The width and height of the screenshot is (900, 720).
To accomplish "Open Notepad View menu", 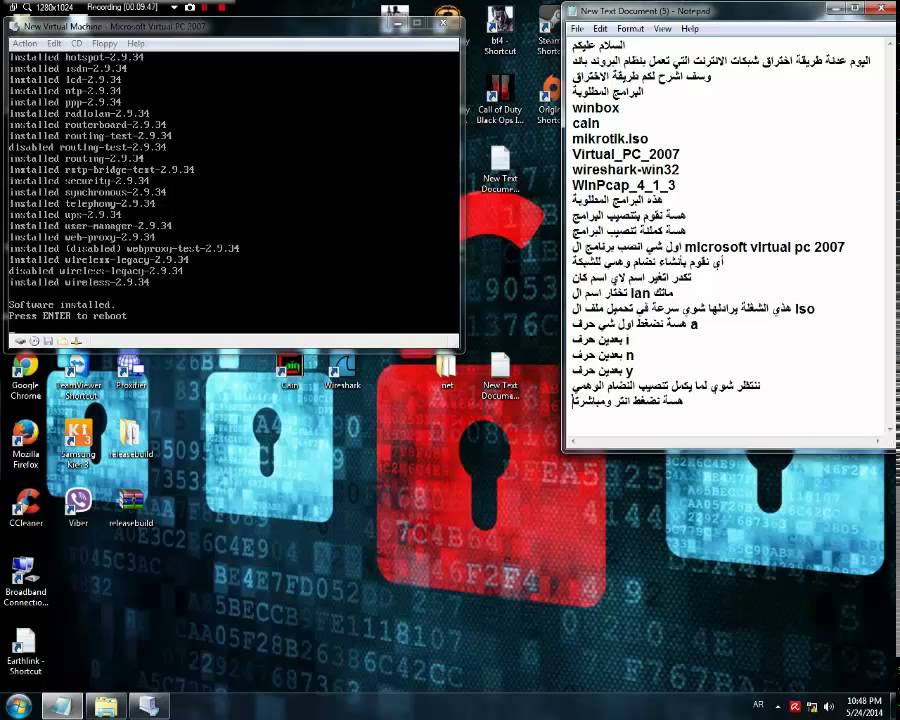I will pyautogui.click(x=662, y=29).
